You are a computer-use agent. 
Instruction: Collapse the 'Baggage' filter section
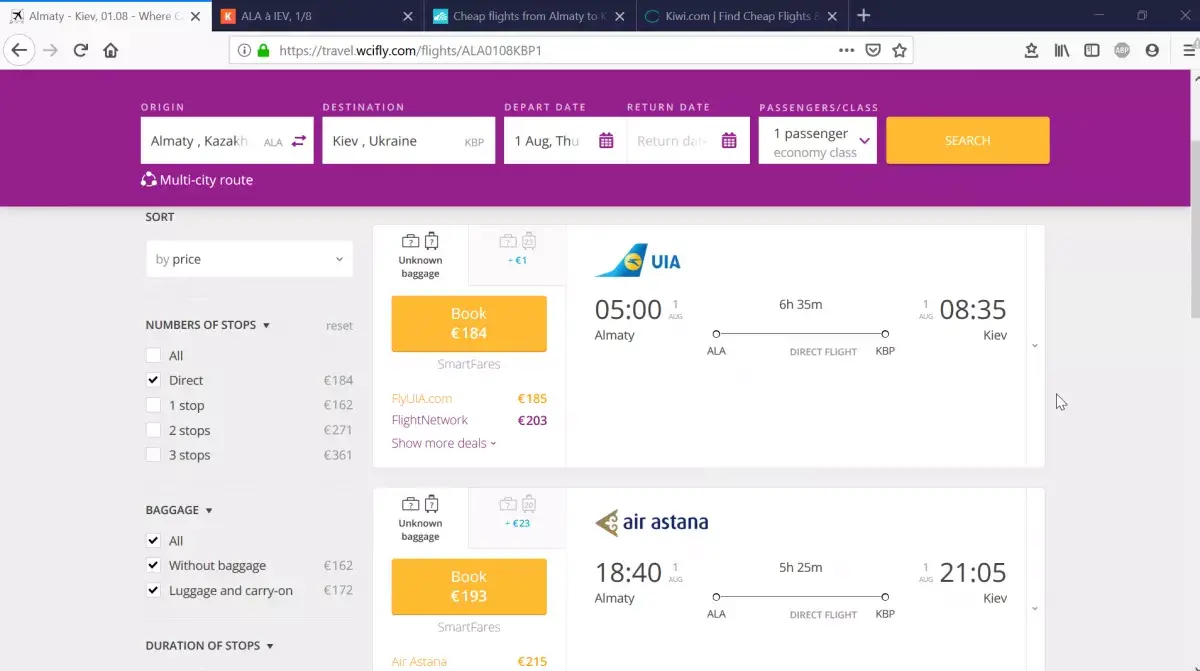tap(179, 510)
